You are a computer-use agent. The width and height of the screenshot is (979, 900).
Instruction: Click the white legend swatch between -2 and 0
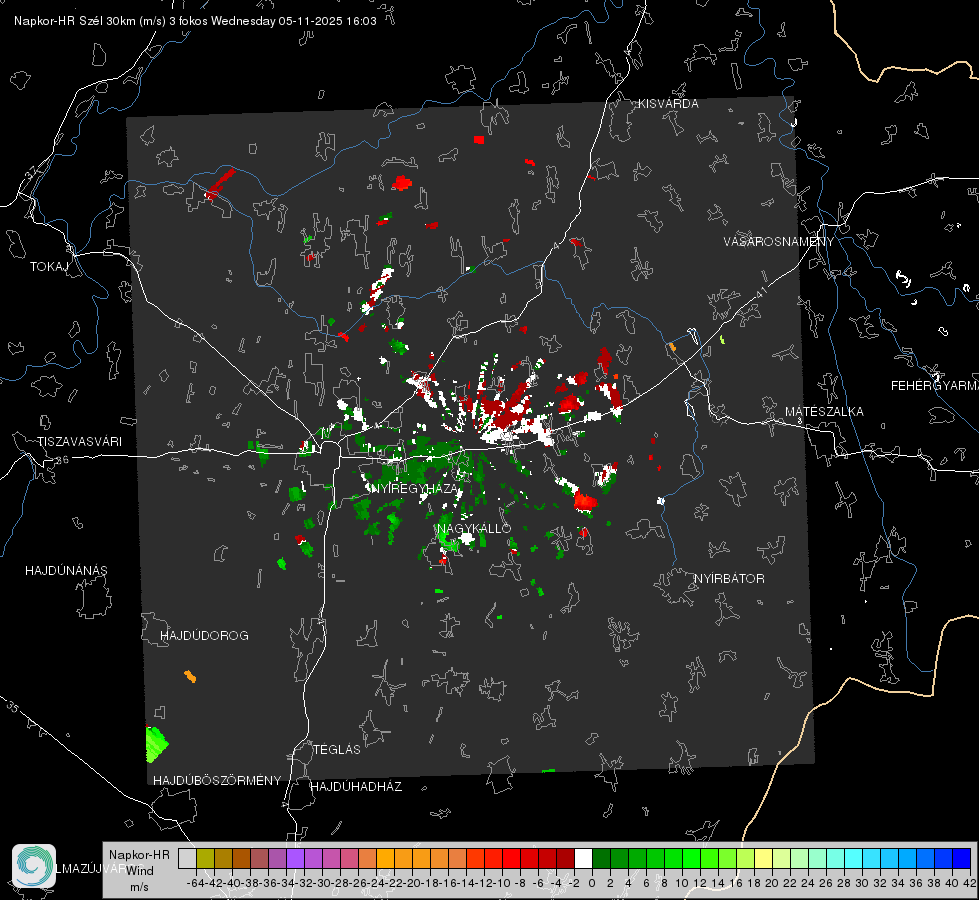(x=583, y=858)
